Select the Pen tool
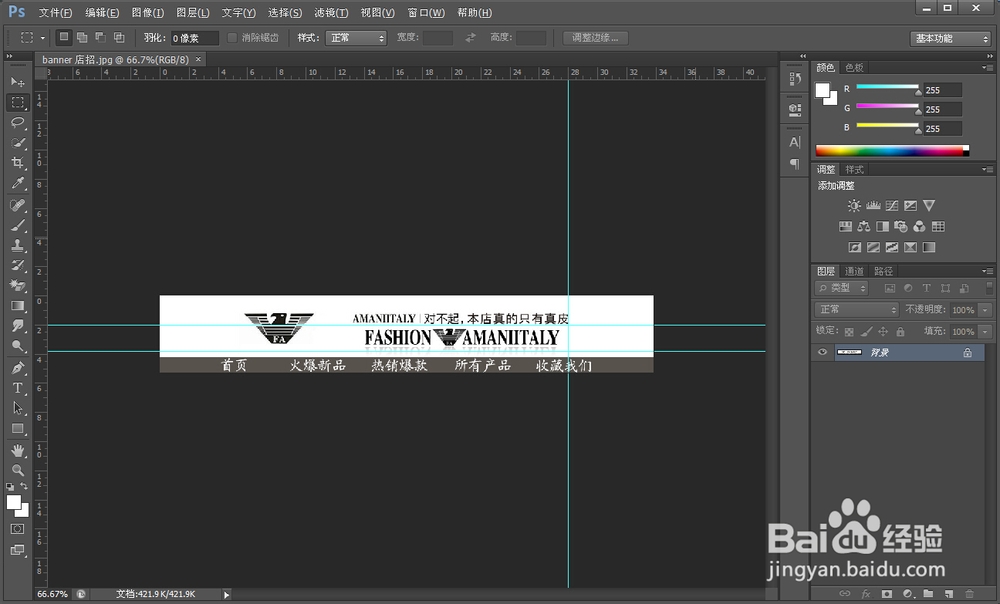 tap(17, 368)
